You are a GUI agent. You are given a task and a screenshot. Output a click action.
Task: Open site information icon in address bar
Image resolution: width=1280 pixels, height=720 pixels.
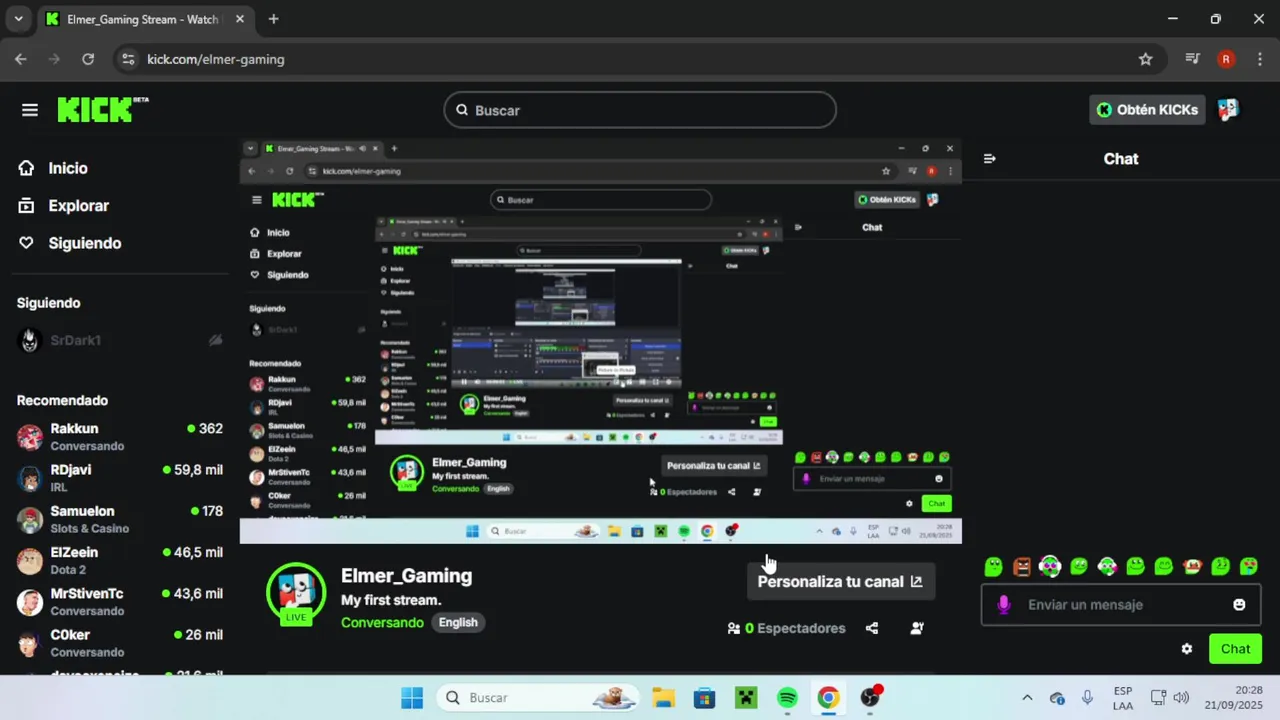(128, 59)
